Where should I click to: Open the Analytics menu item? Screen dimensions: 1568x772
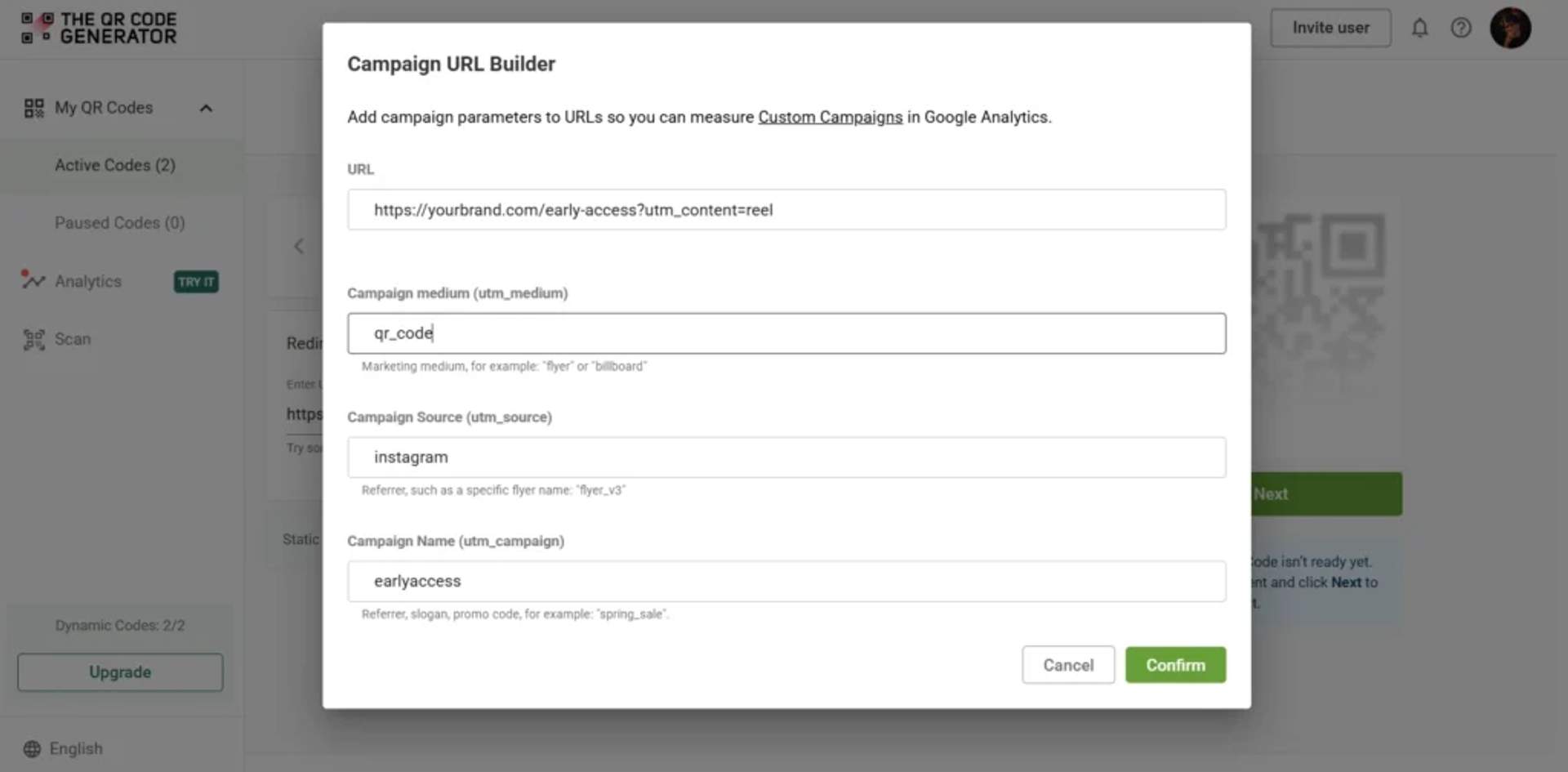[x=88, y=281]
